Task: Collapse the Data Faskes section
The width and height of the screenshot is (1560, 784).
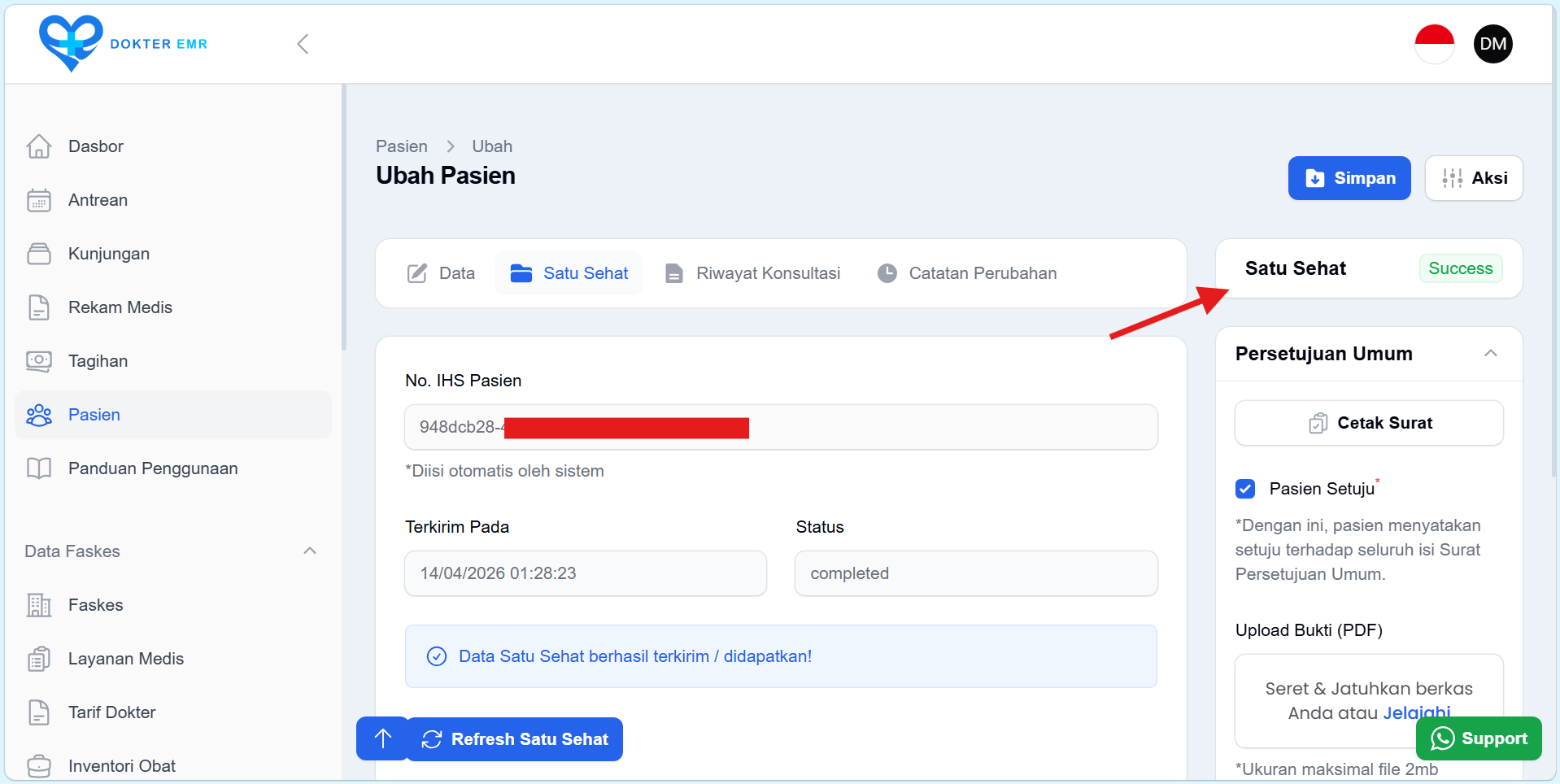Action: 310,551
